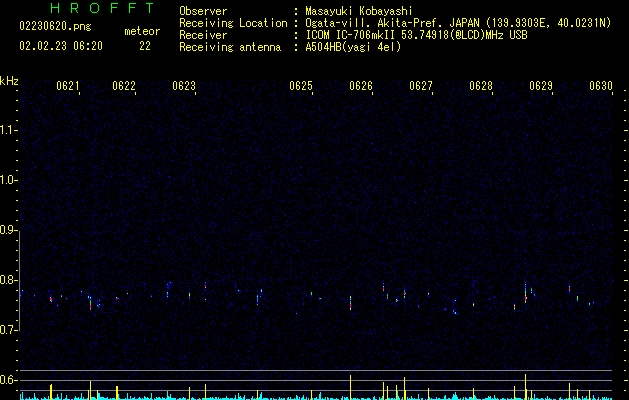This screenshot has width=629, height=400.
Task: Click the 0.6 frequency axis label
Action: tap(9, 380)
